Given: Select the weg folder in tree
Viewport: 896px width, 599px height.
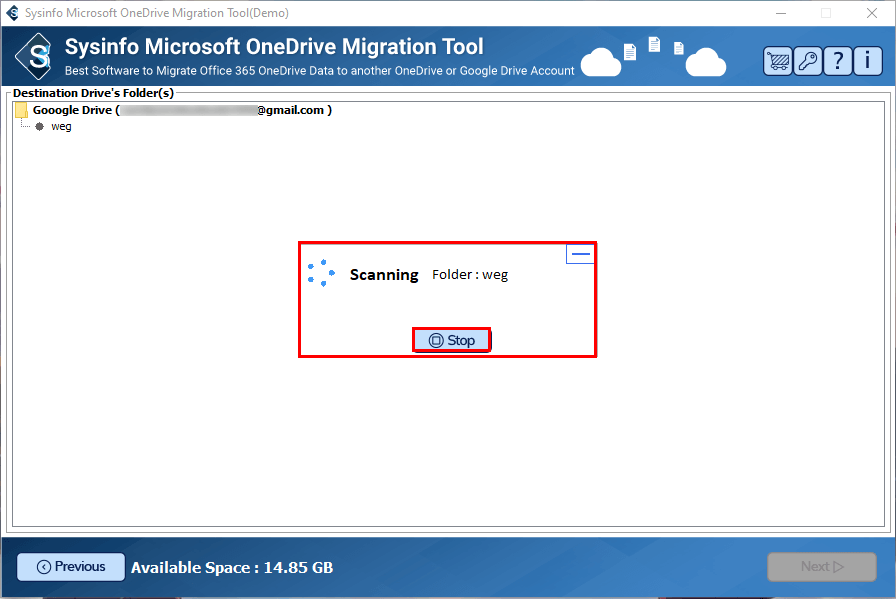Looking at the screenshot, I should 61,126.
